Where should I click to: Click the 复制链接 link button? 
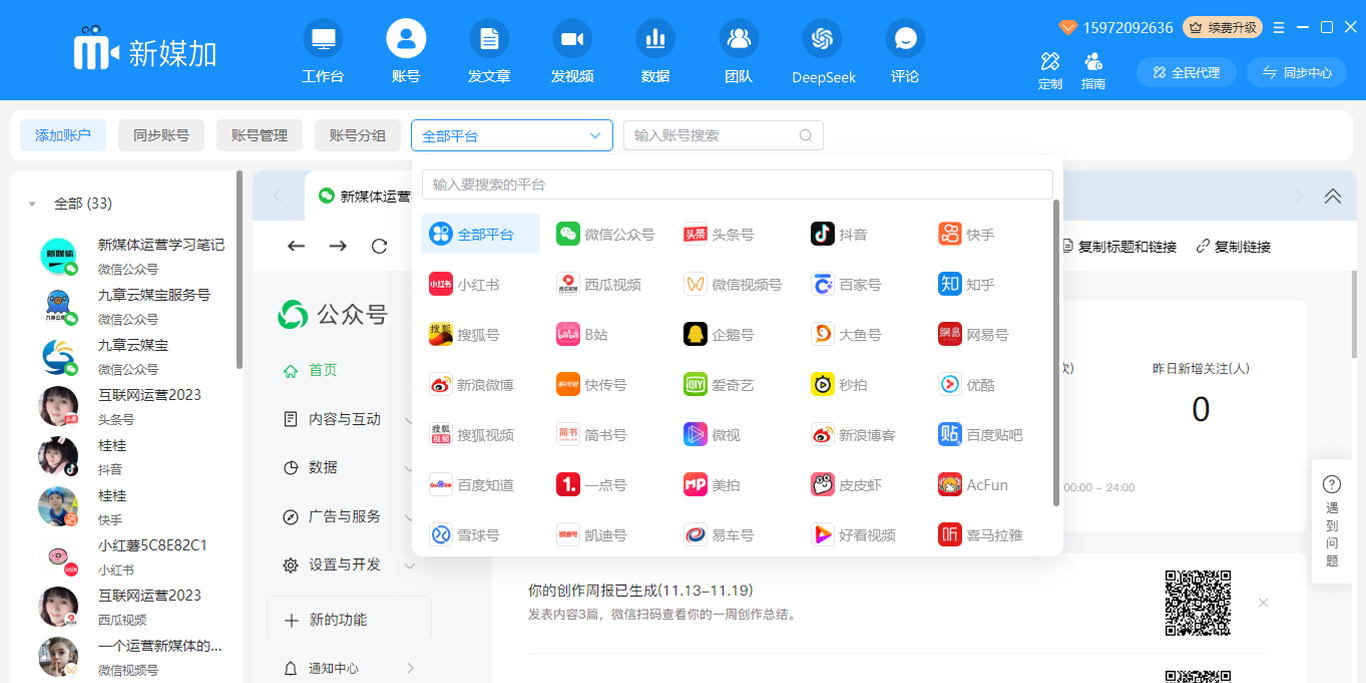1233,246
